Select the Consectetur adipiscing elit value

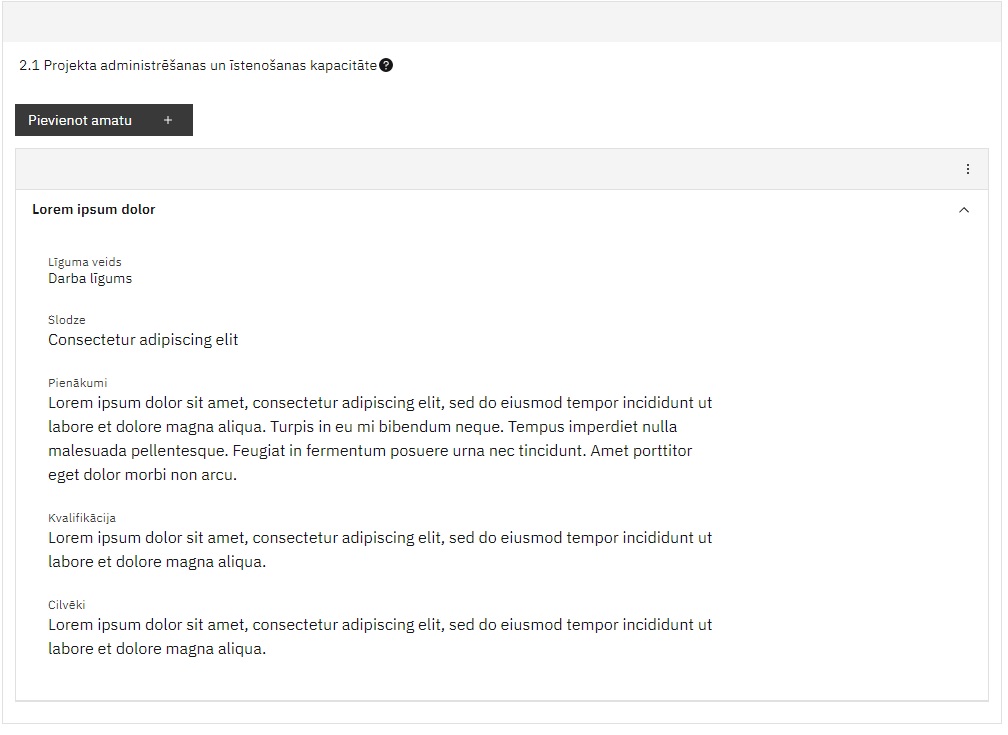(143, 340)
